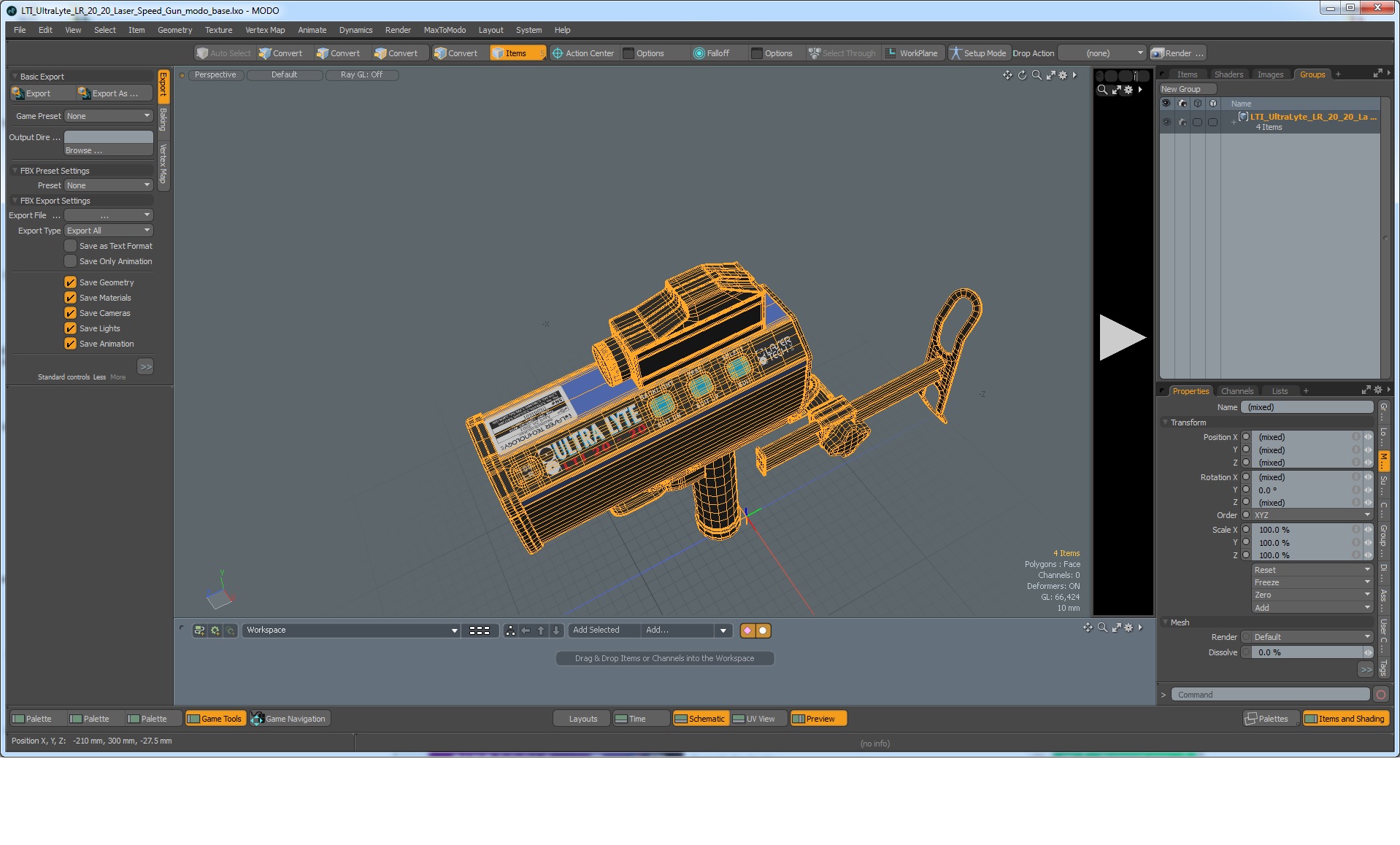Viewport: 1400px width, 845px height.
Task: Click the schematic grid layout icon
Action: click(x=480, y=630)
